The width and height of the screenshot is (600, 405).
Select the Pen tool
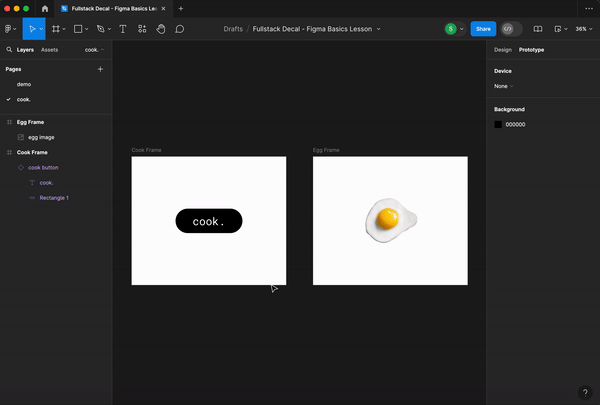(100, 29)
